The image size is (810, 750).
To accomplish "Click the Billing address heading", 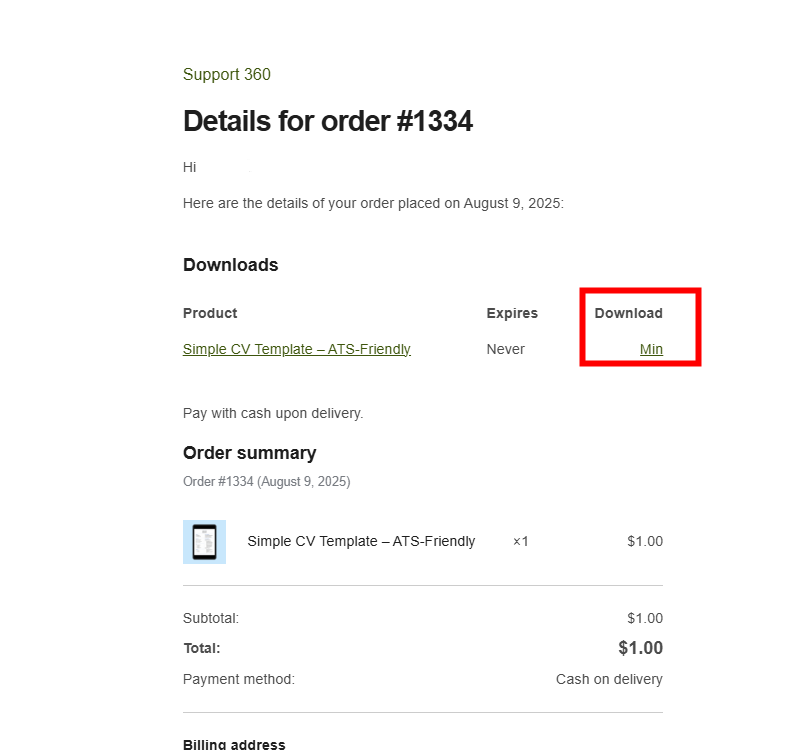I will [234, 744].
